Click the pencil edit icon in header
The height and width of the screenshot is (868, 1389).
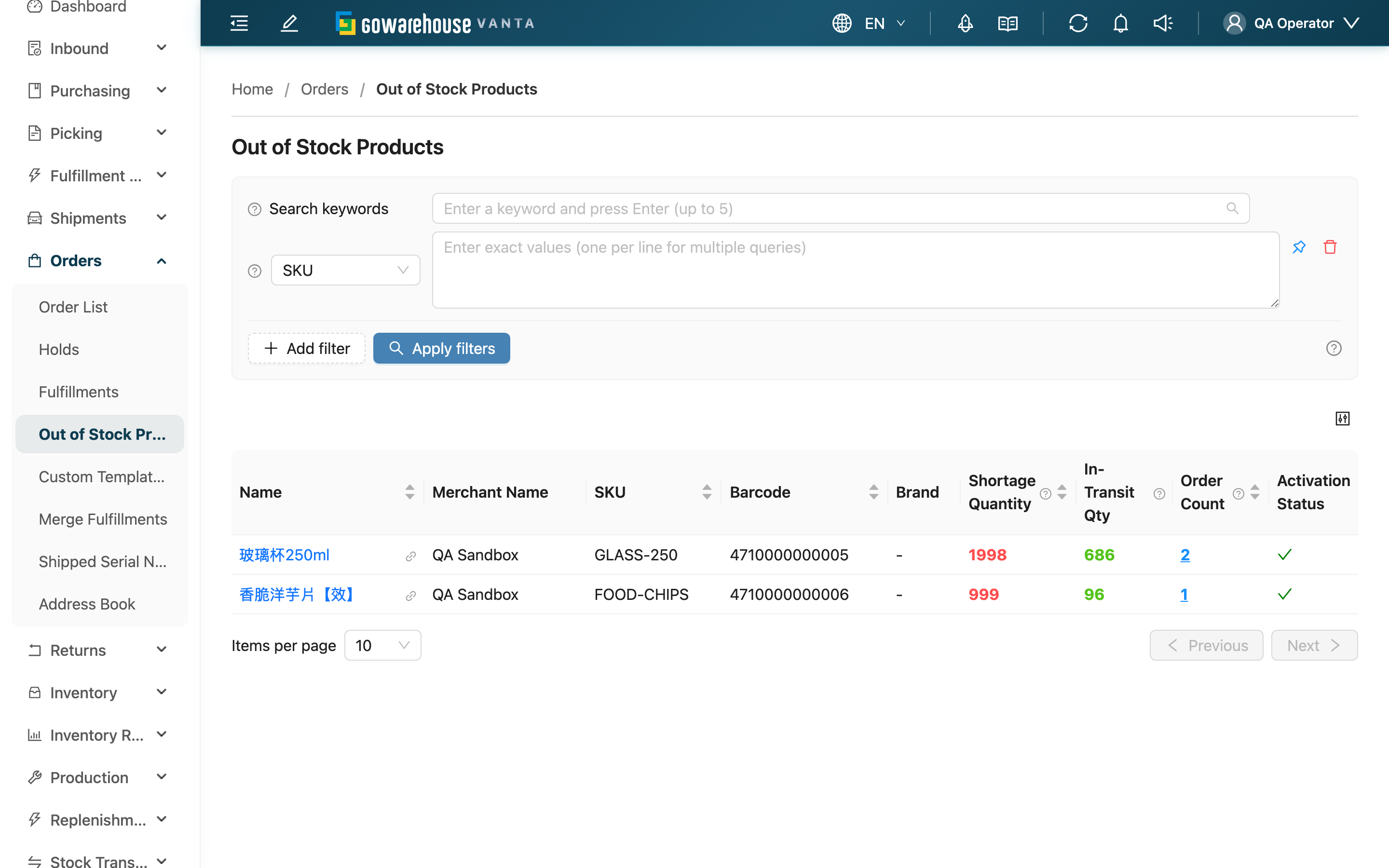pos(289,23)
